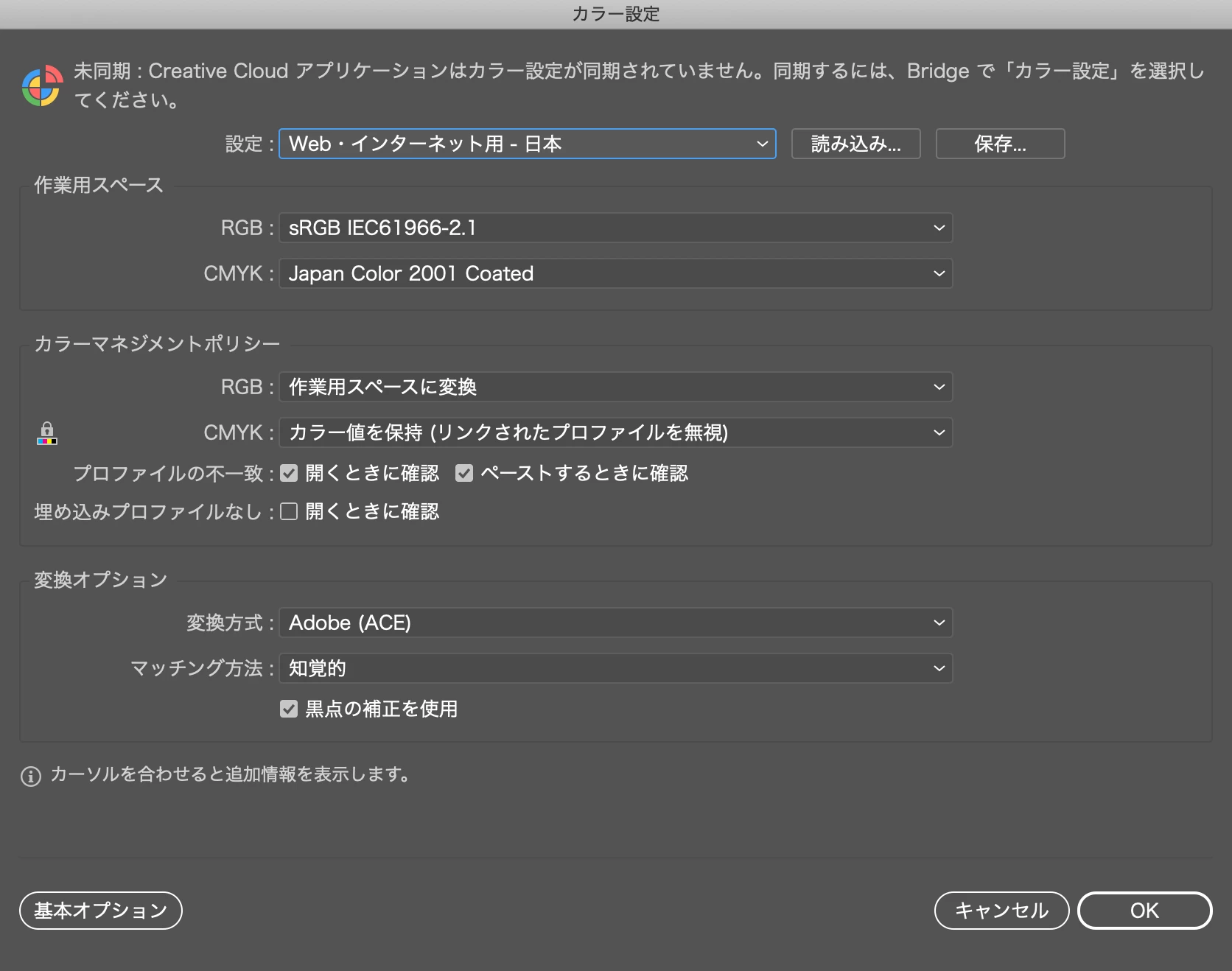The width and height of the screenshot is (1232, 971).
Task: Open the 設定 preset dropdown
Action: (x=527, y=144)
